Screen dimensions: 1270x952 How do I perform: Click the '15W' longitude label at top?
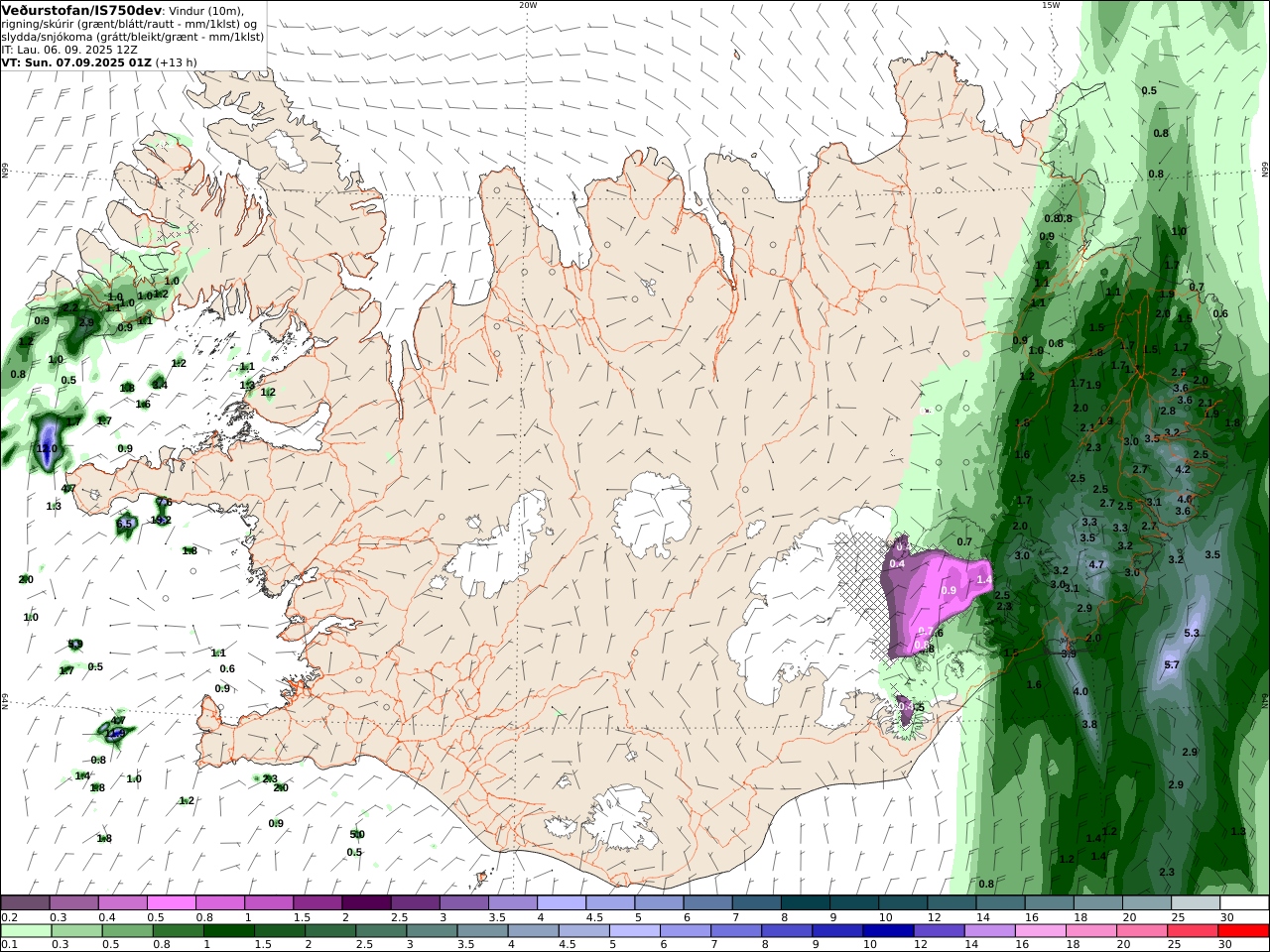click(x=1050, y=5)
